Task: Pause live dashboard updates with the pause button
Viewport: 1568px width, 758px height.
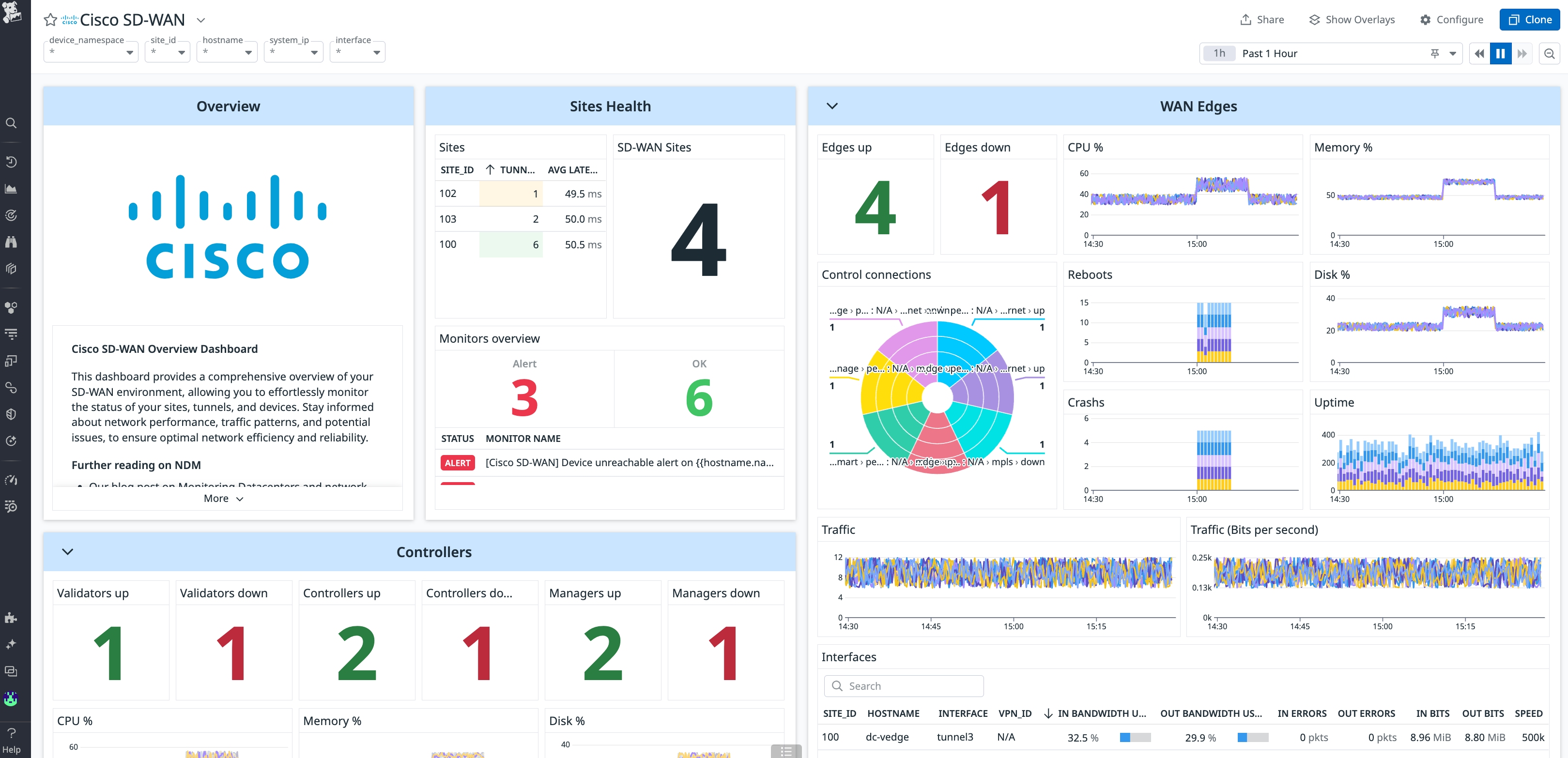Action: 1500,53
